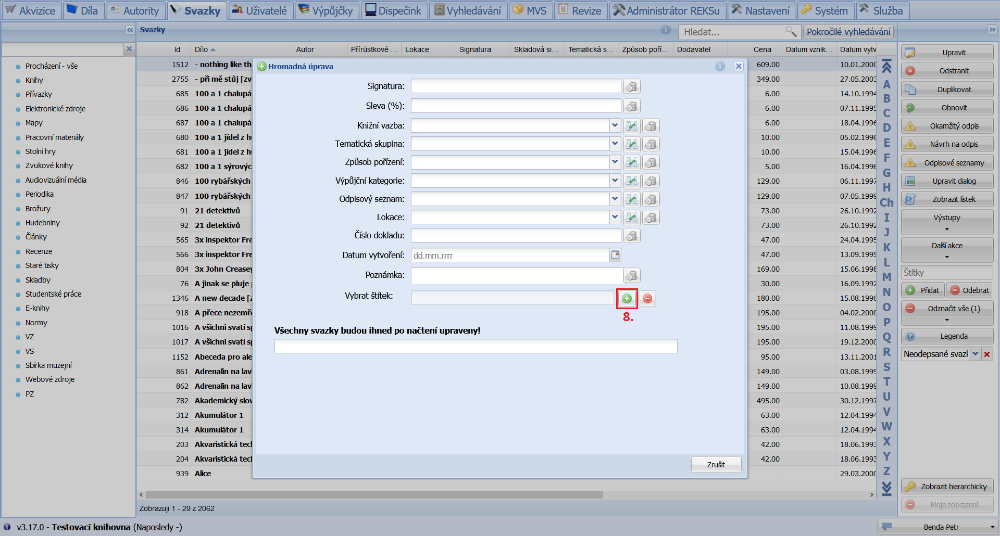Click eraser icon next to Lokace row
The width and height of the screenshot is (1000, 536).
tap(651, 217)
